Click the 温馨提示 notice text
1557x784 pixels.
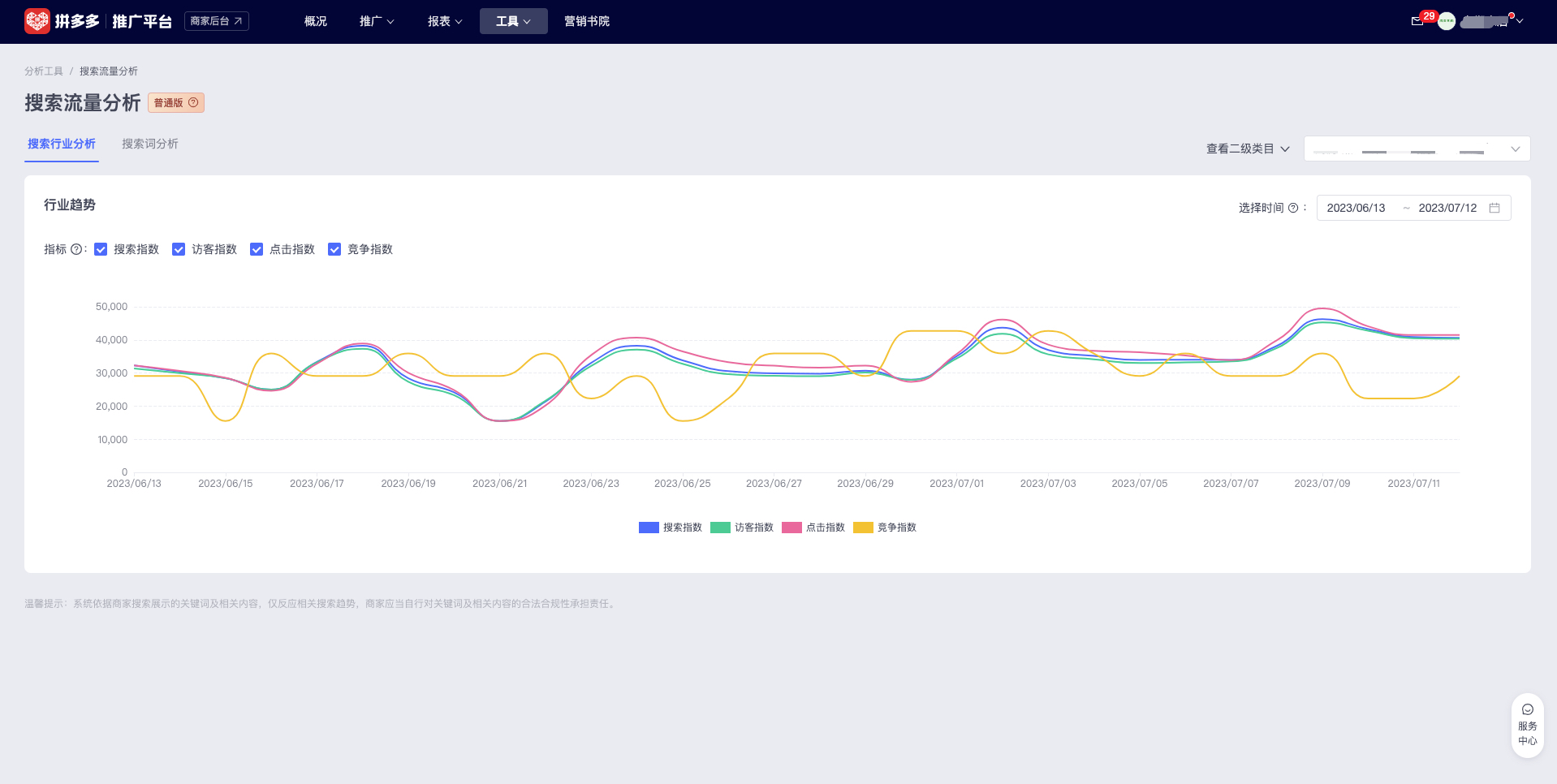[321, 604]
